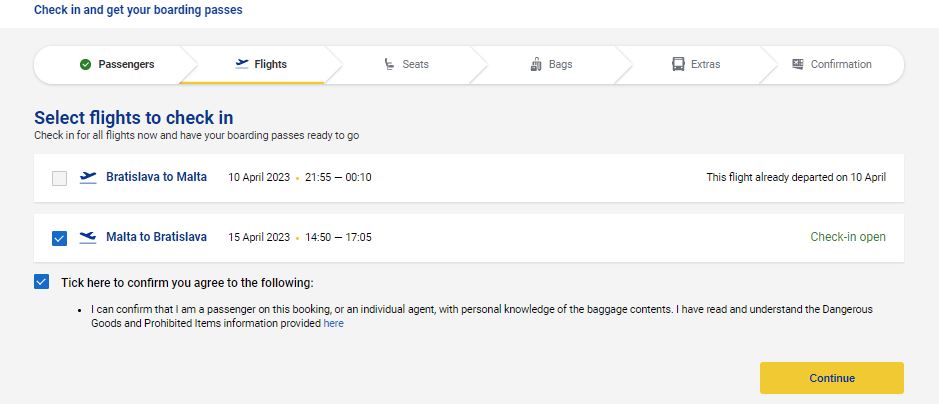Screen dimensions: 939x404
Task: Click the boarding pass icon in Confirmation step
Action: [797, 65]
